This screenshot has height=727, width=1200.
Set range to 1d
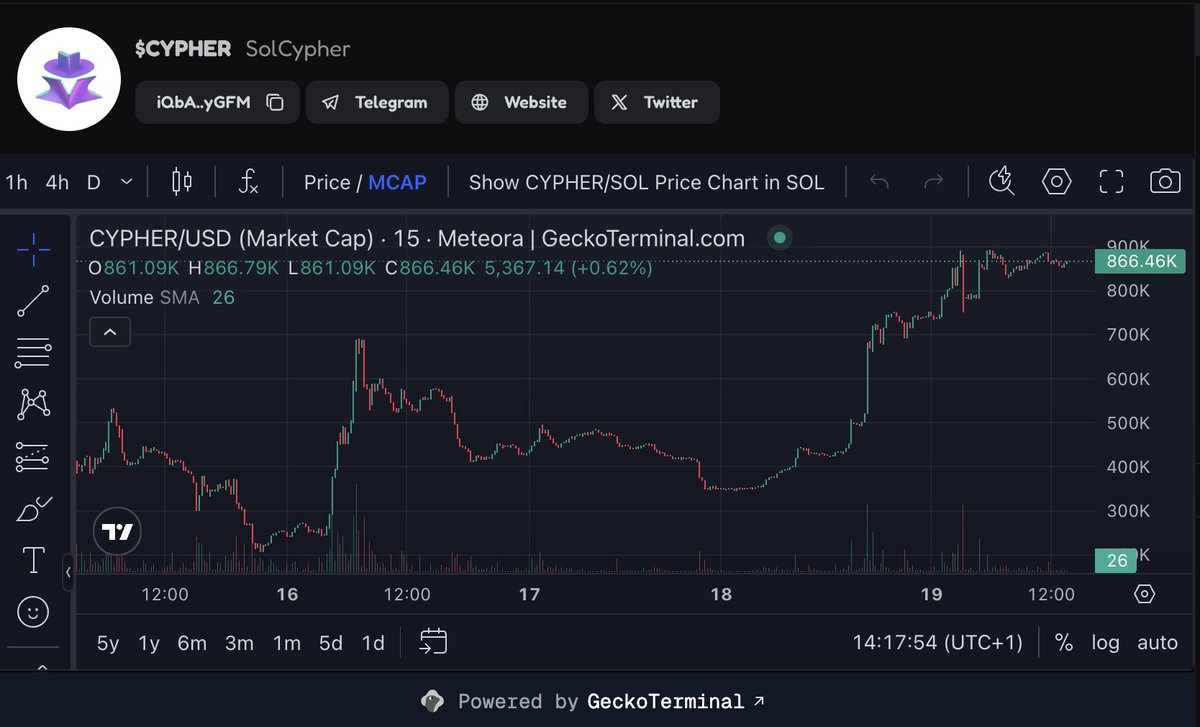[373, 643]
